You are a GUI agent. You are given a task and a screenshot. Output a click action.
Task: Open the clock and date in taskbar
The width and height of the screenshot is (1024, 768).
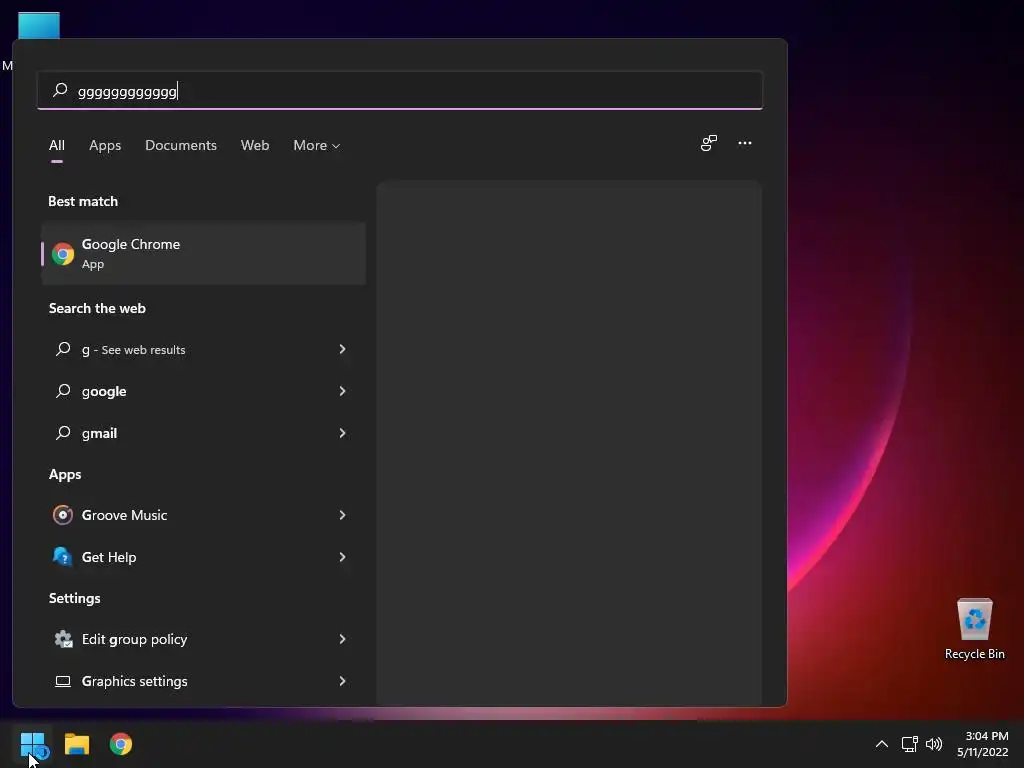click(x=982, y=744)
